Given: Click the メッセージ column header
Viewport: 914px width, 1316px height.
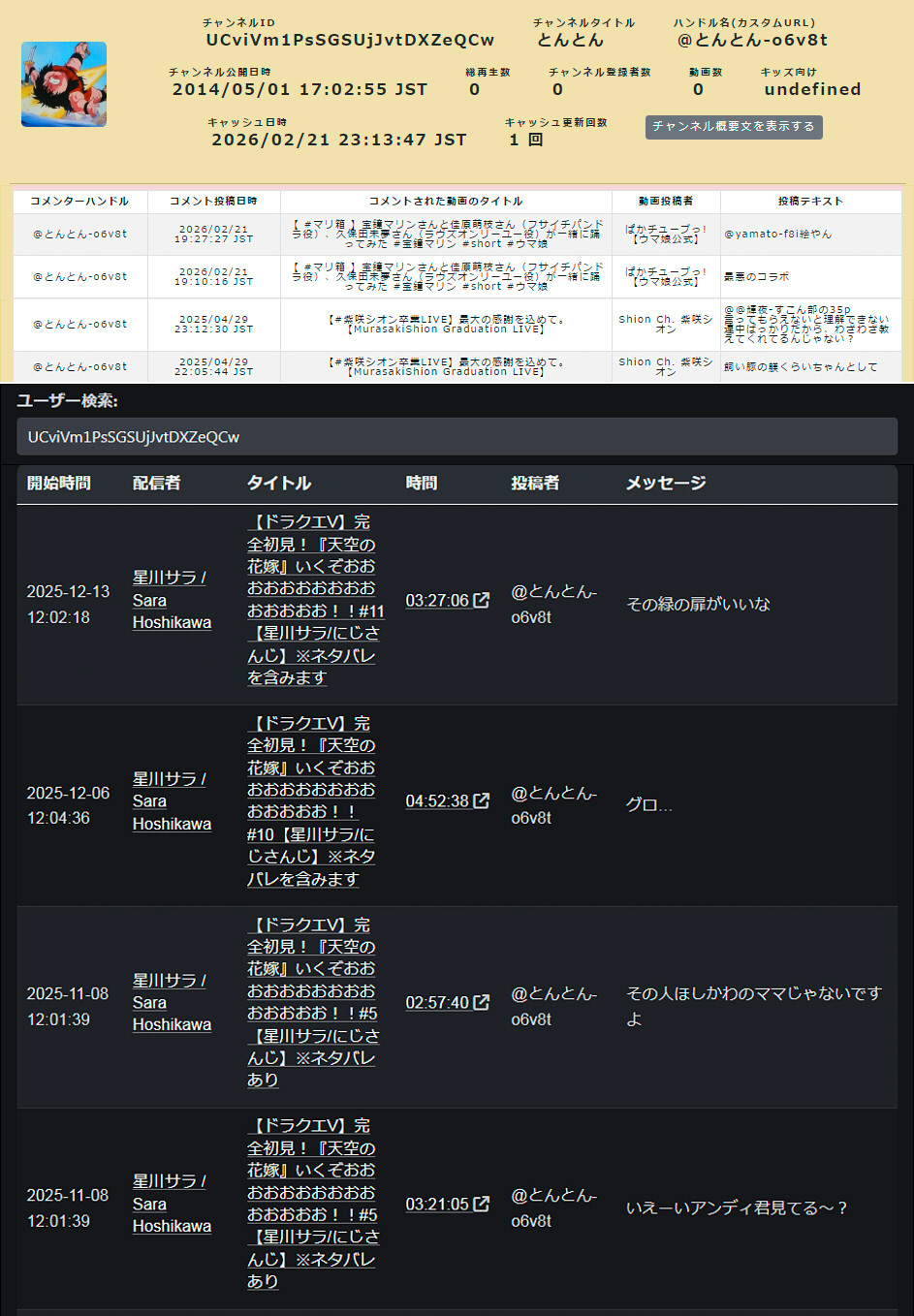Looking at the screenshot, I should click(x=666, y=484).
